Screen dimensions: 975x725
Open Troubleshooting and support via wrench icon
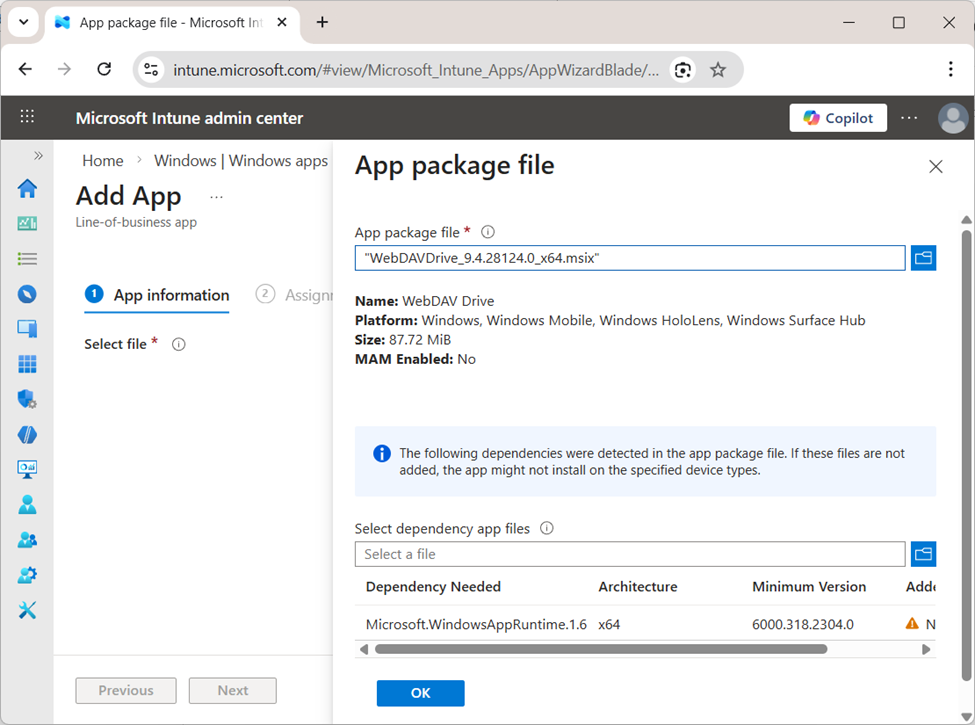(27, 609)
